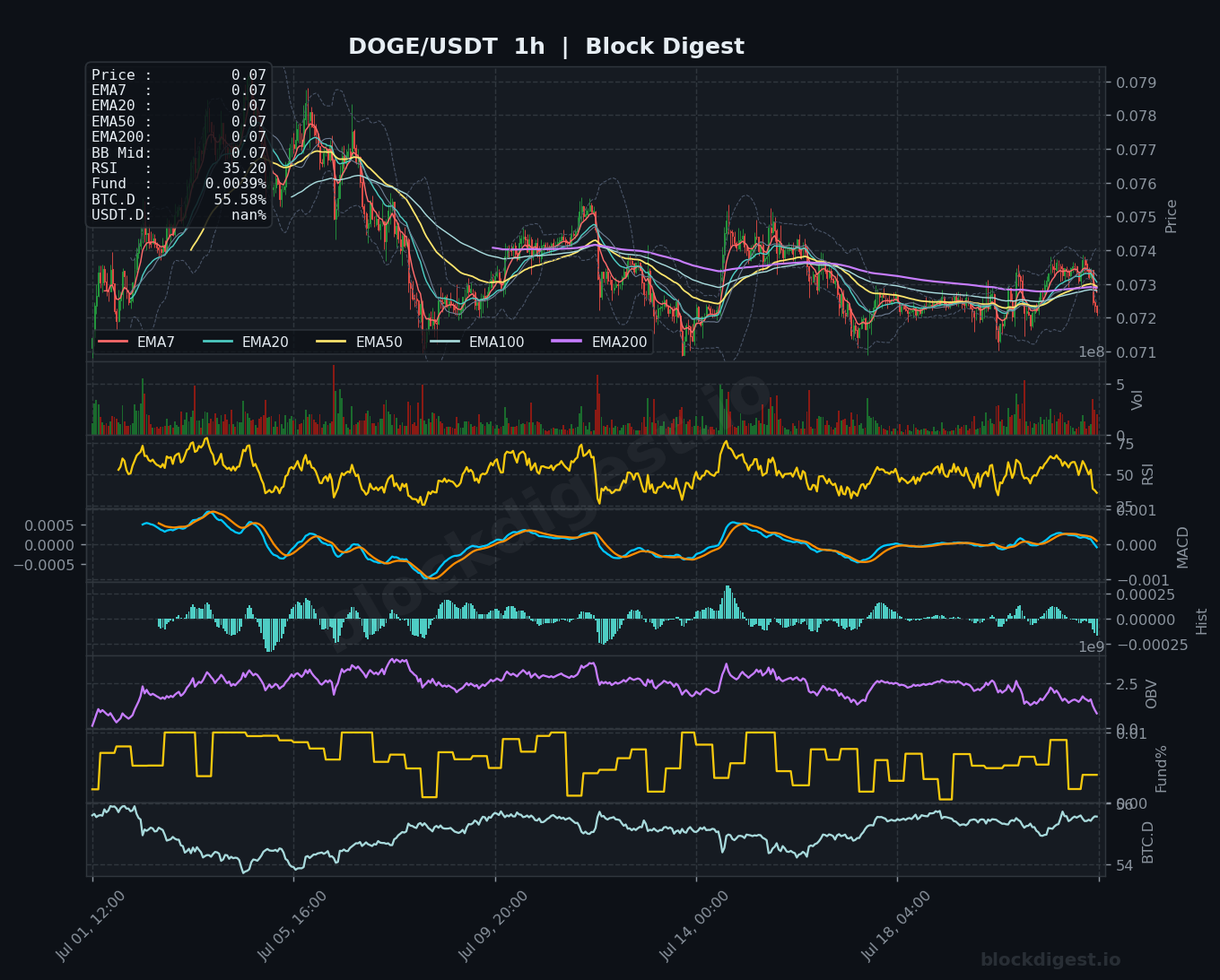
Task: Click the "Jul 05, 16:00" time axis label
Action: click(292, 926)
